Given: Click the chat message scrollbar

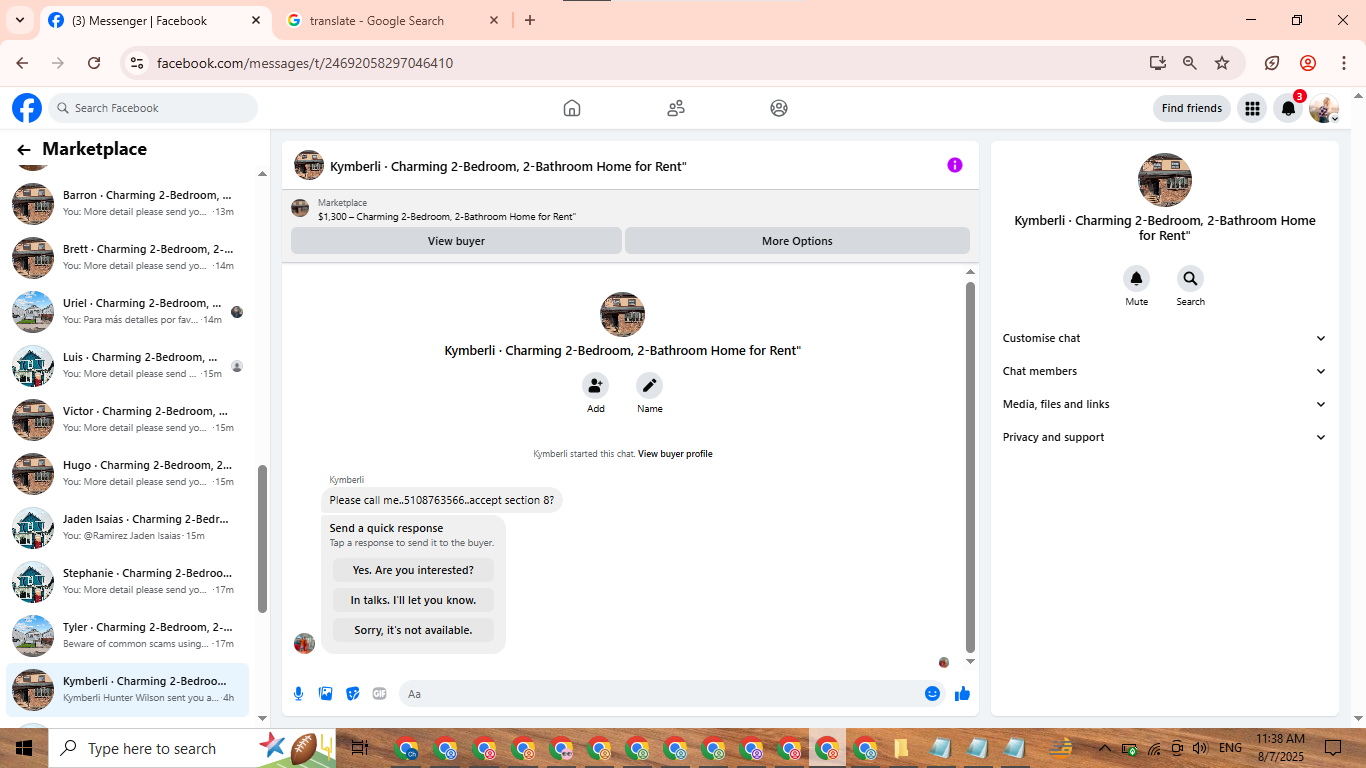Looking at the screenshot, I should [970, 467].
